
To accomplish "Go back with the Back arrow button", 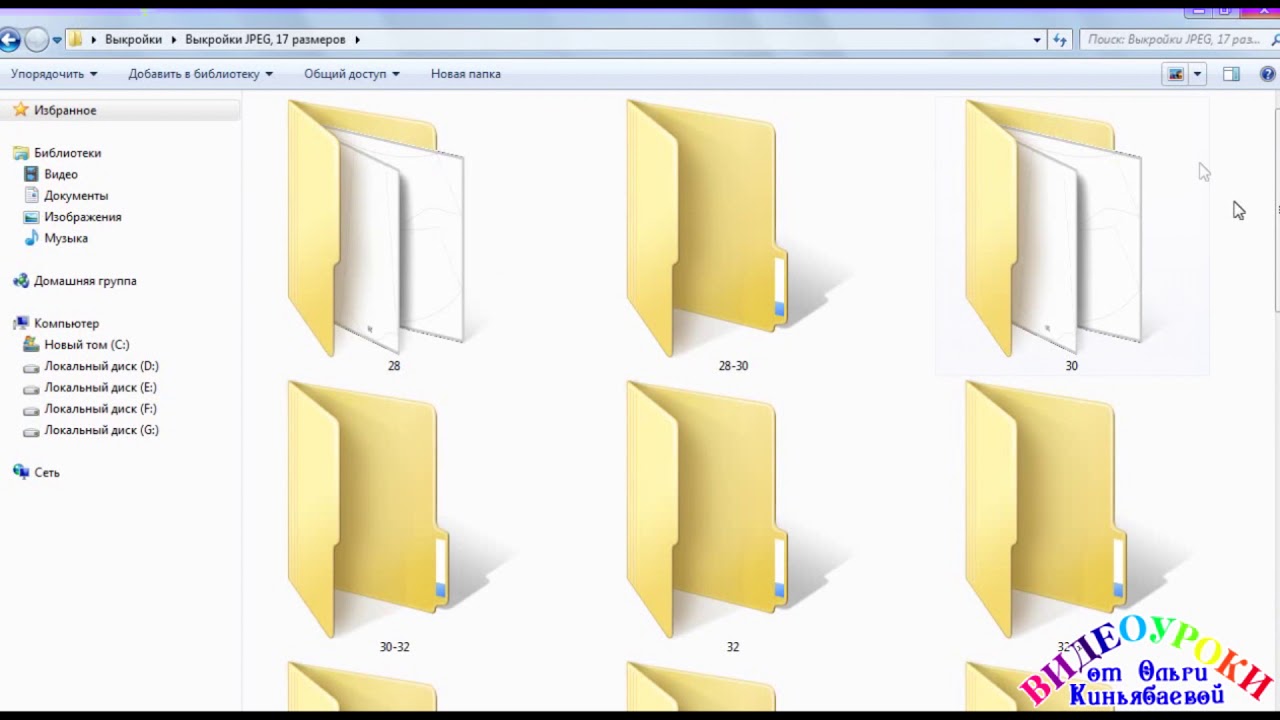I will point(9,40).
